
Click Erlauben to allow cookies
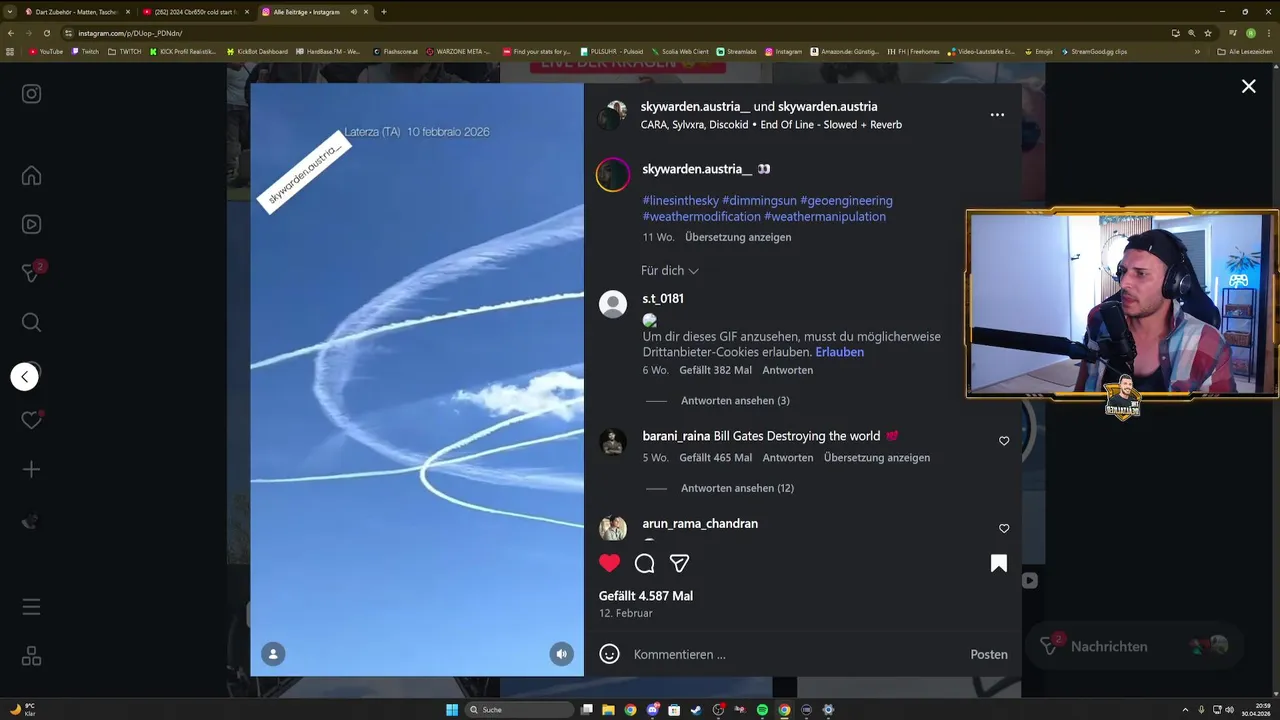[840, 352]
